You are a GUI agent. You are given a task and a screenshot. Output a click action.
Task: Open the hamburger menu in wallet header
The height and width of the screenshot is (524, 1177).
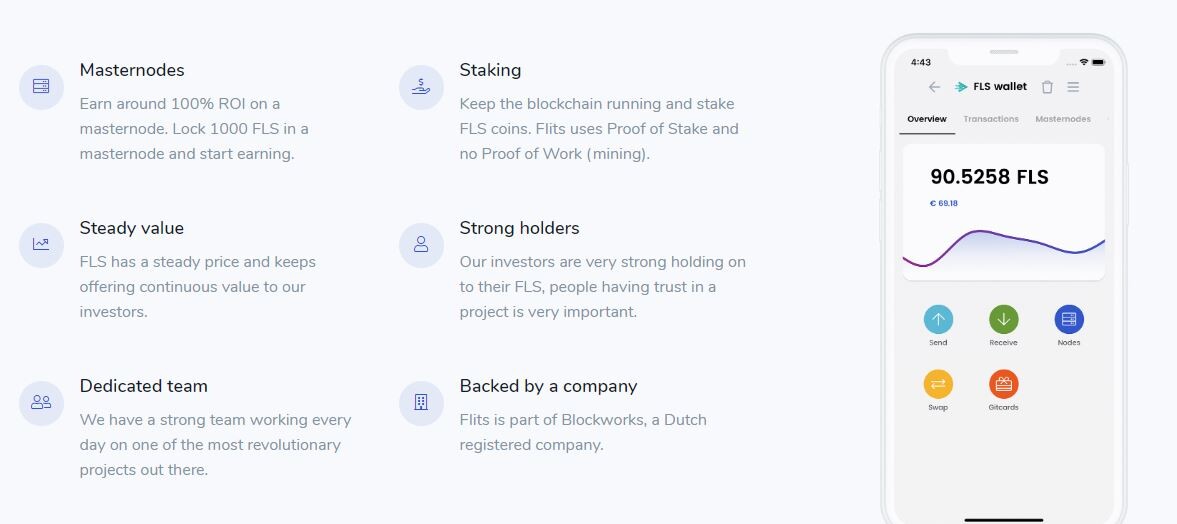tap(1073, 87)
